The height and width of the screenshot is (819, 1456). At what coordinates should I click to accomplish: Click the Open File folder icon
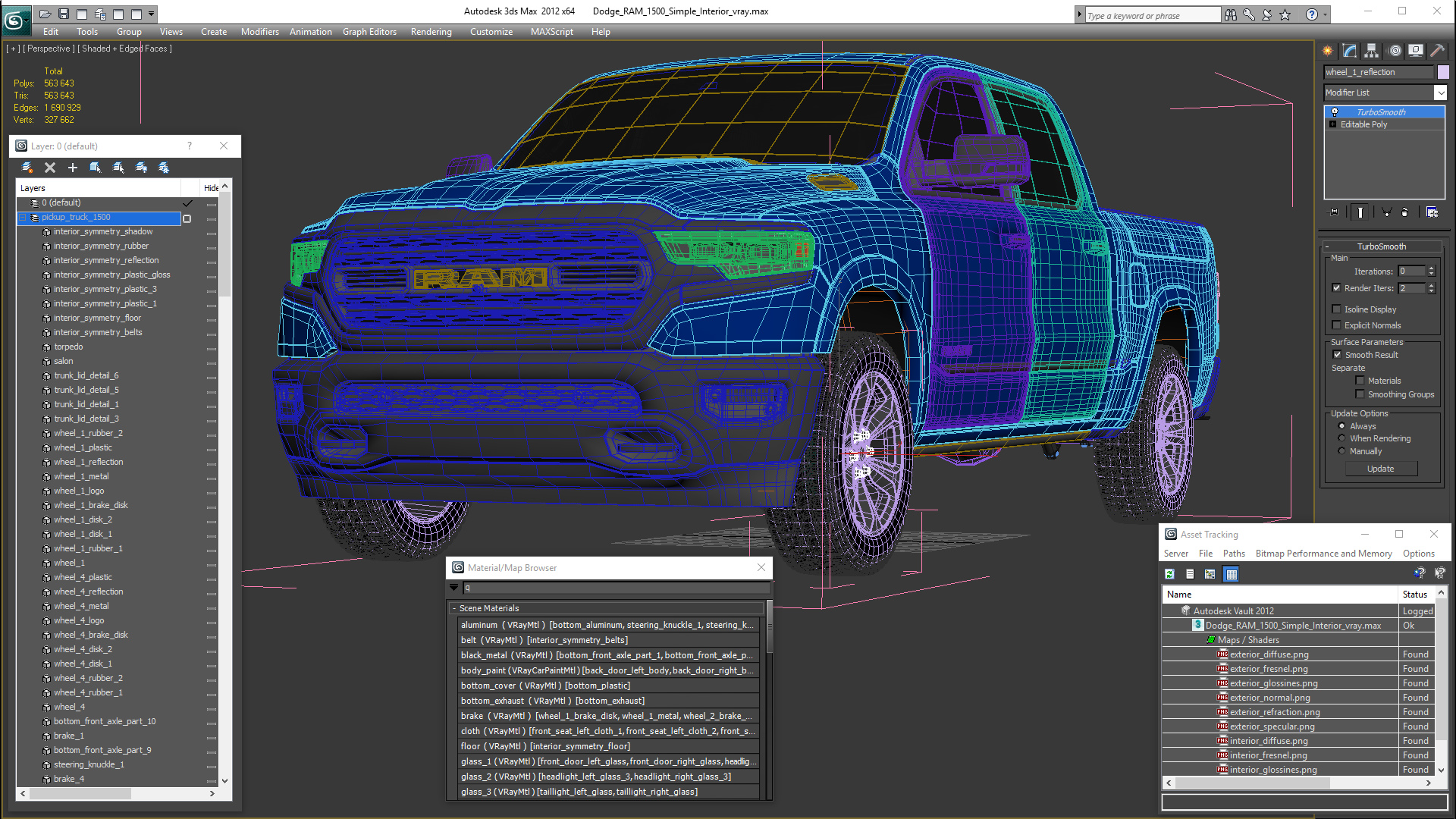45,14
